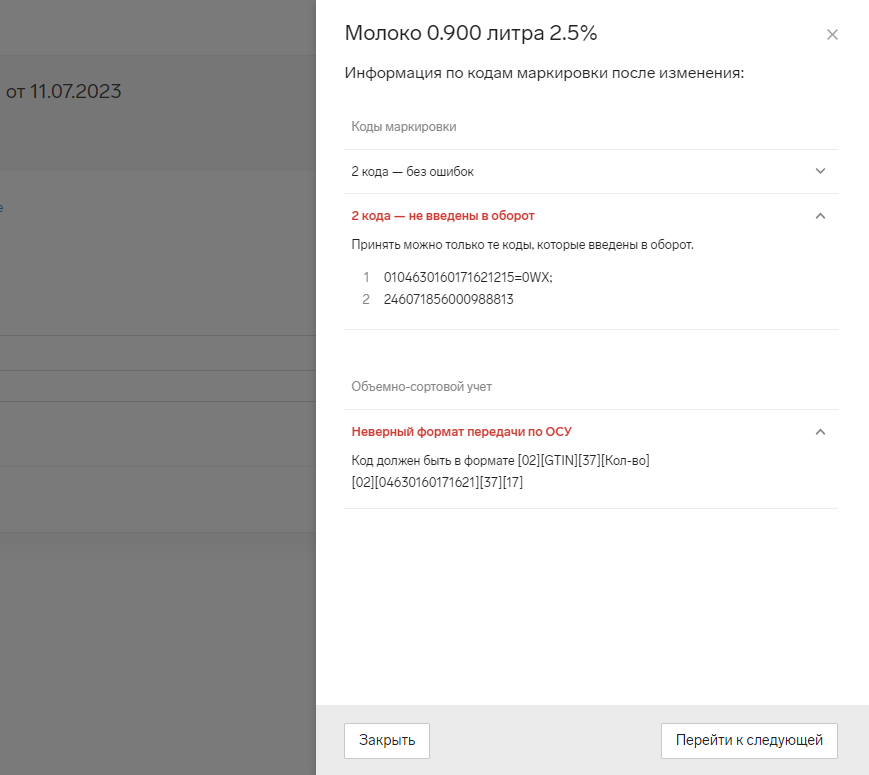Click the 'Коды маркировки' section label

pyautogui.click(x=404, y=127)
